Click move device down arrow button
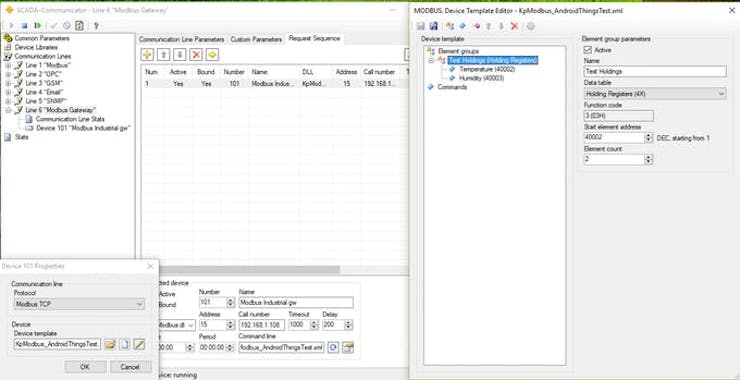 [180, 55]
